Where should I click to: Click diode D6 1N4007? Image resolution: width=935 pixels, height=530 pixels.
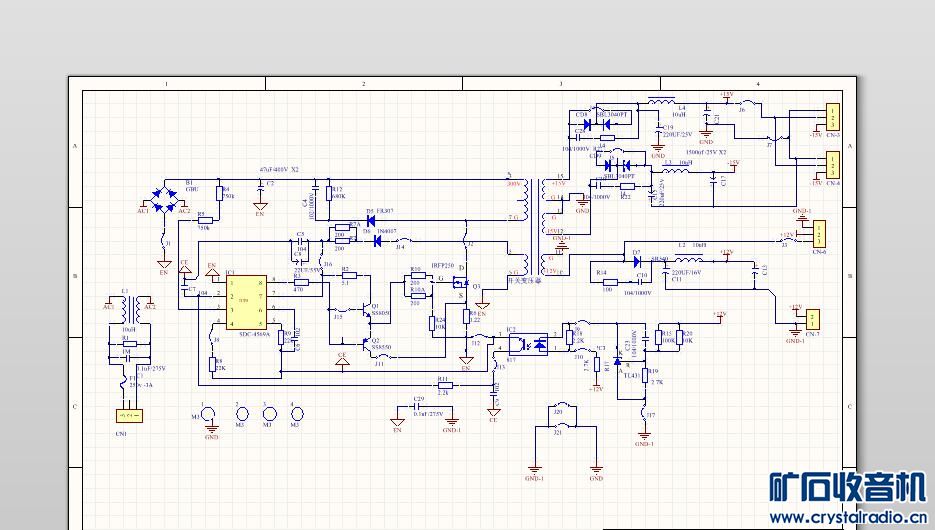click(x=377, y=241)
